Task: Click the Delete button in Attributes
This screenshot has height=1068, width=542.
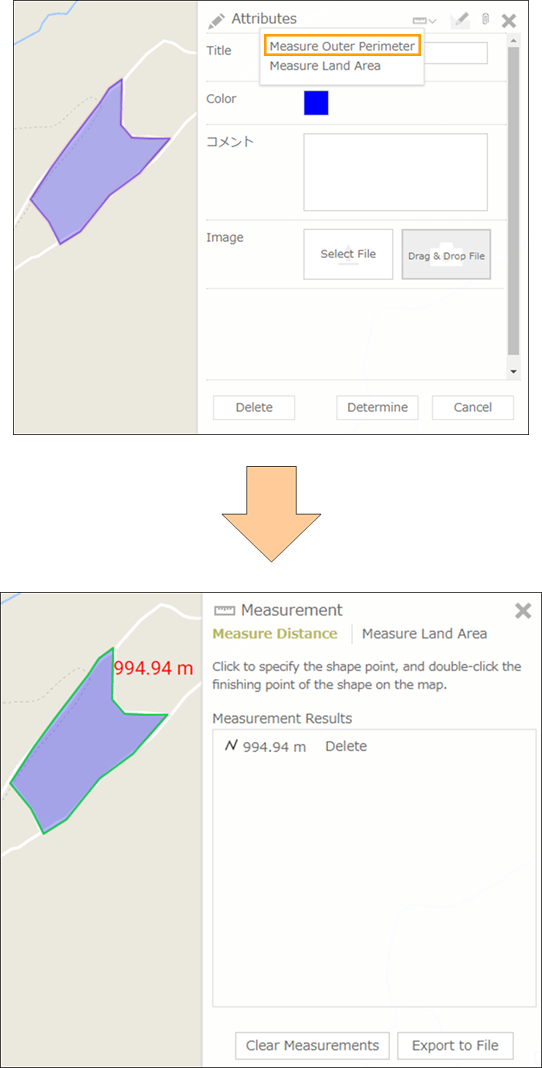Action: point(254,407)
